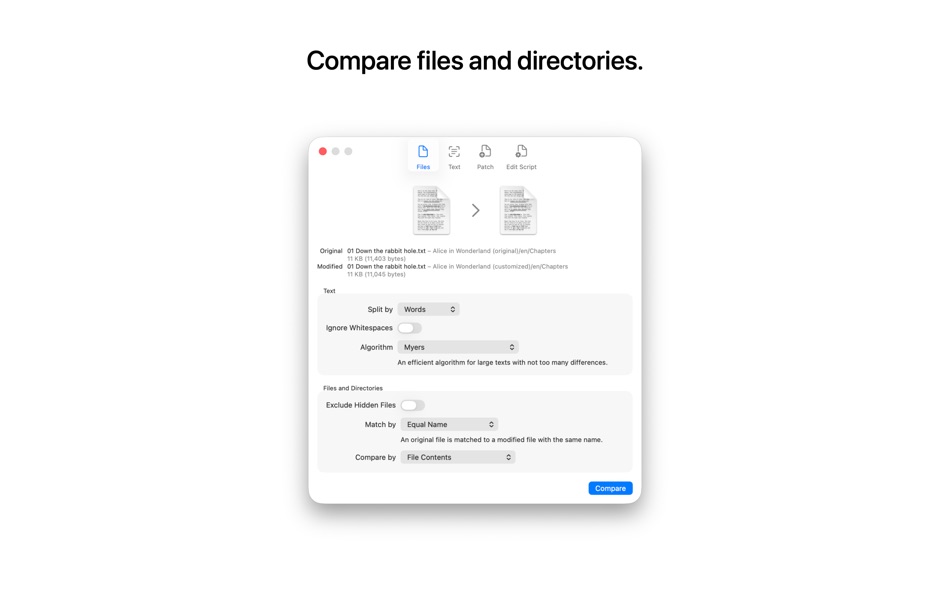Click the arrow between the two documents

point(475,210)
